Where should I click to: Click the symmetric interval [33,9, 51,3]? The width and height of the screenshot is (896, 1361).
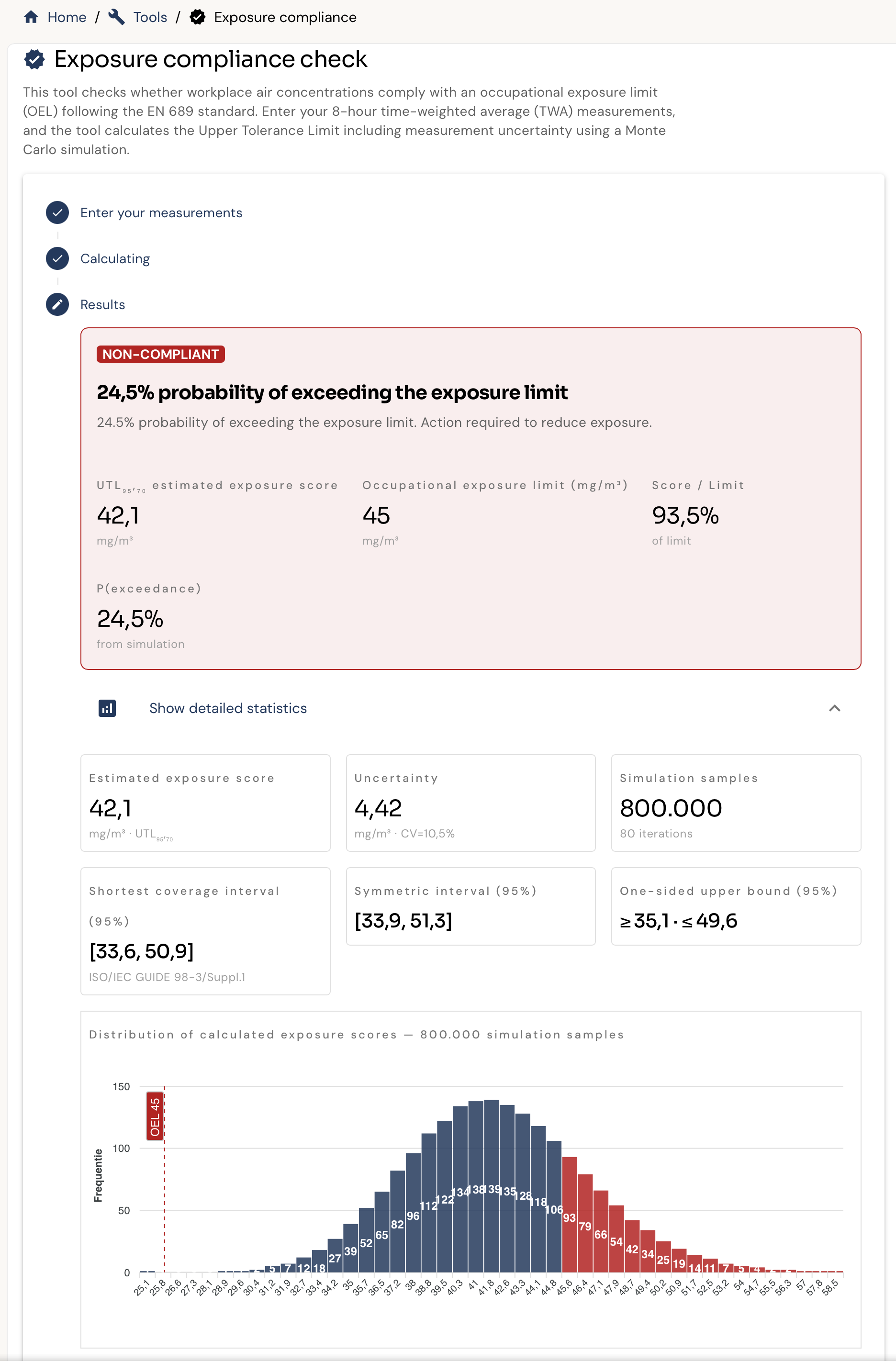click(x=403, y=921)
